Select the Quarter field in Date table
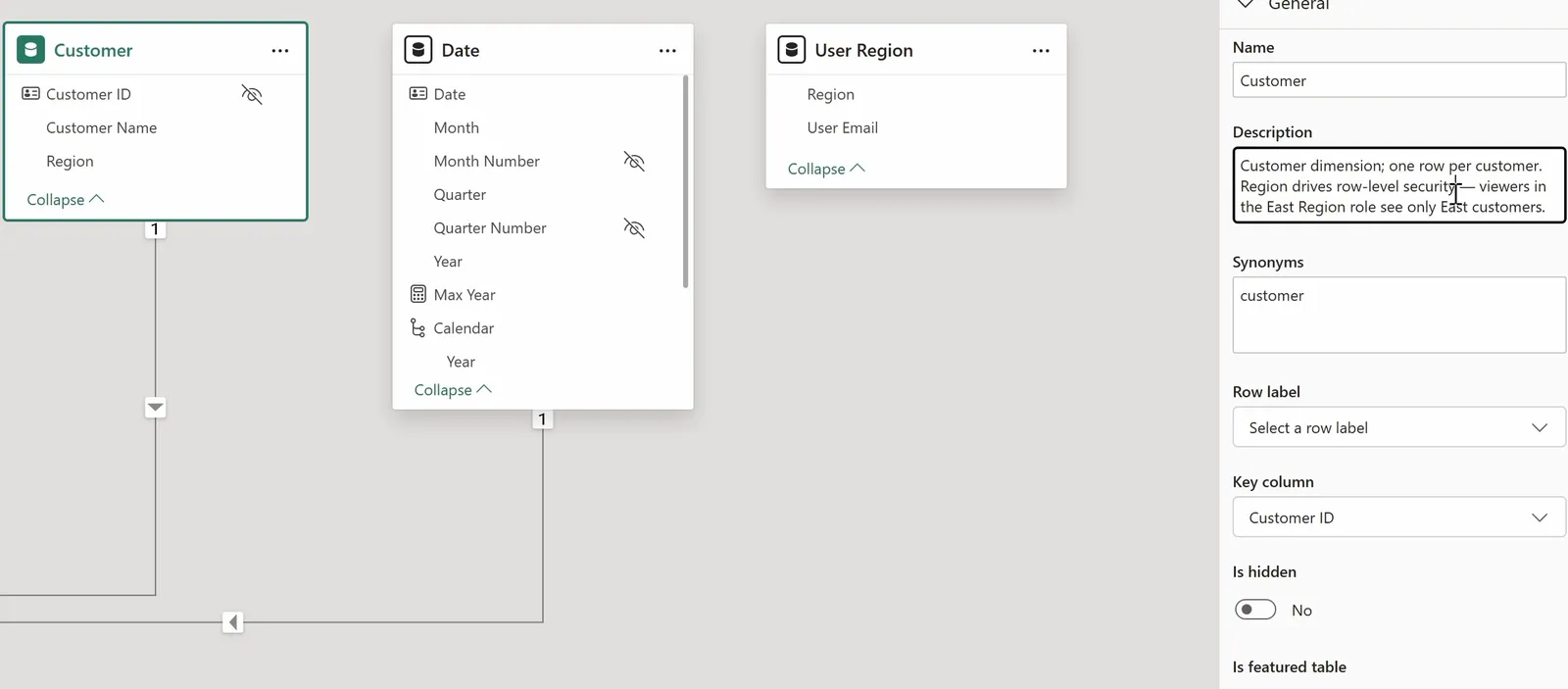The width and height of the screenshot is (1568, 689). click(x=460, y=194)
